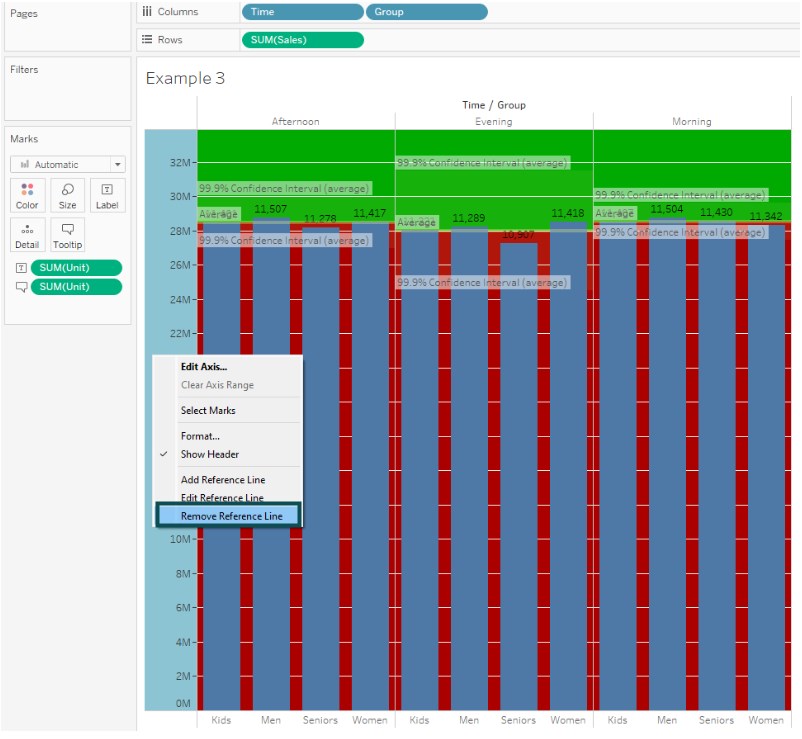Click the Marks card title

pyautogui.click(x=24, y=139)
